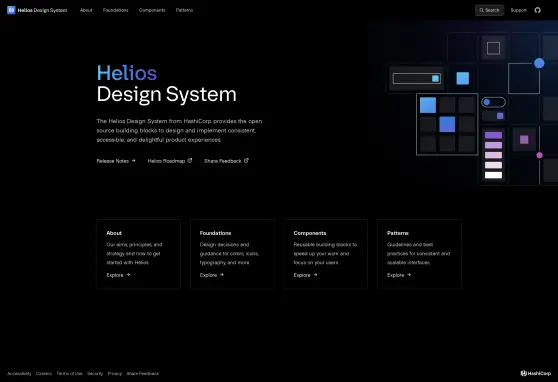This screenshot has height=382, width=558.
Task: Open the Support link in header
Action: [x=518, y=10]
